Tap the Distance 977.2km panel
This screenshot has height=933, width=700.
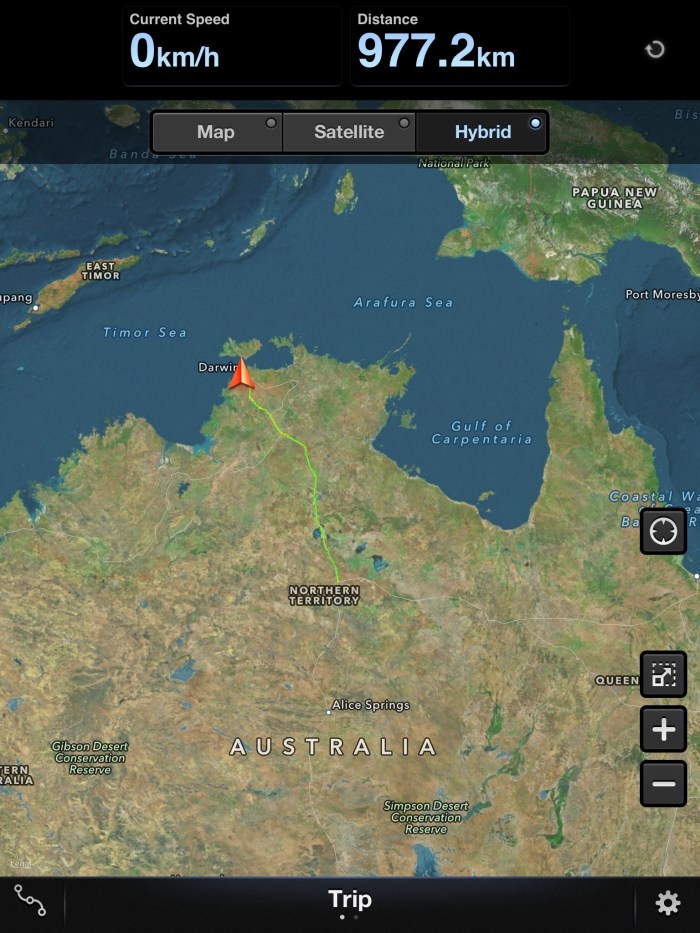pyautogui.click(x=459, y=46)
